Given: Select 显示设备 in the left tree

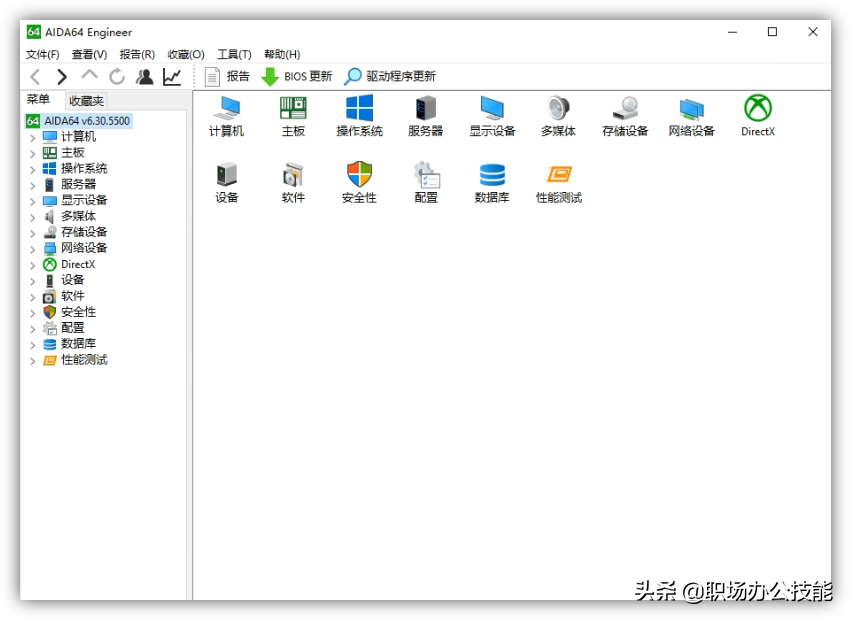Looking at the screenshot, I should 84,200.
